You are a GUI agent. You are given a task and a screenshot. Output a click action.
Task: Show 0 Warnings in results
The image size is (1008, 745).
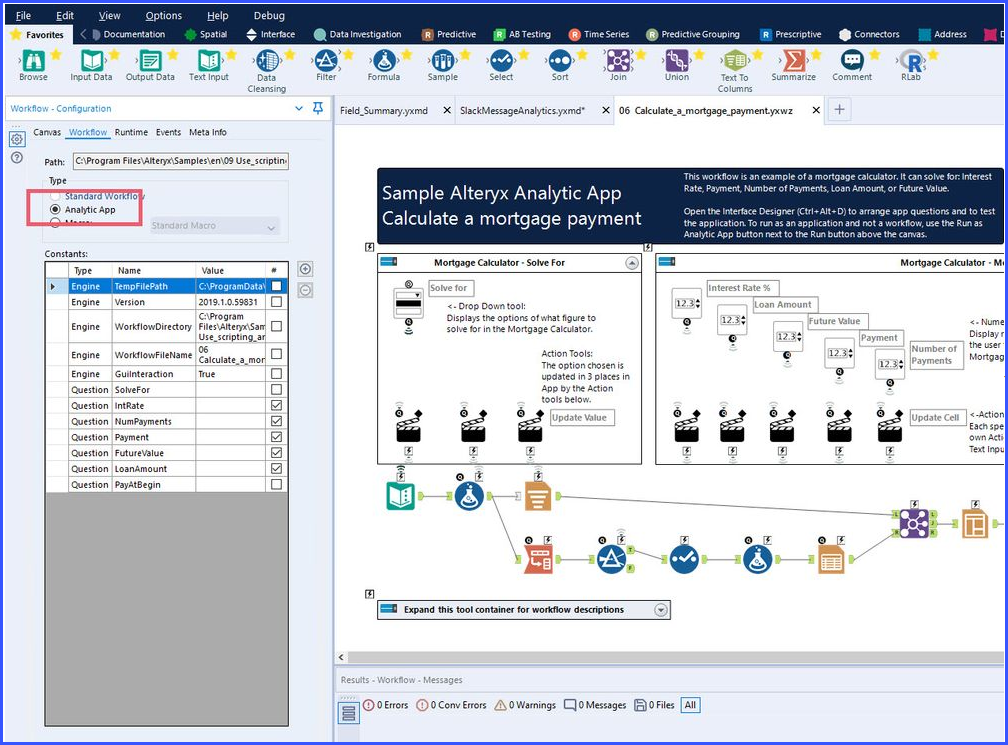pos(525,705)
